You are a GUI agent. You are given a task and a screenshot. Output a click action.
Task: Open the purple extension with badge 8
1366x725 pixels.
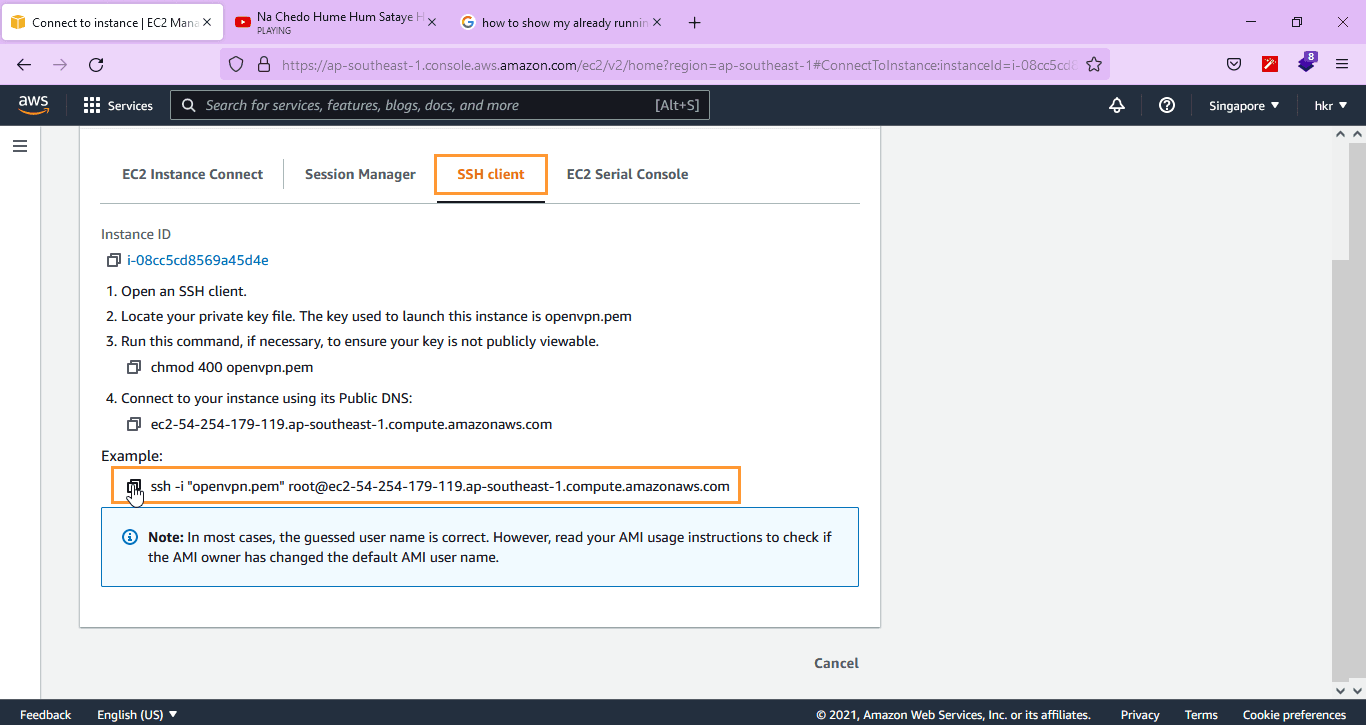pos(1307,63)
